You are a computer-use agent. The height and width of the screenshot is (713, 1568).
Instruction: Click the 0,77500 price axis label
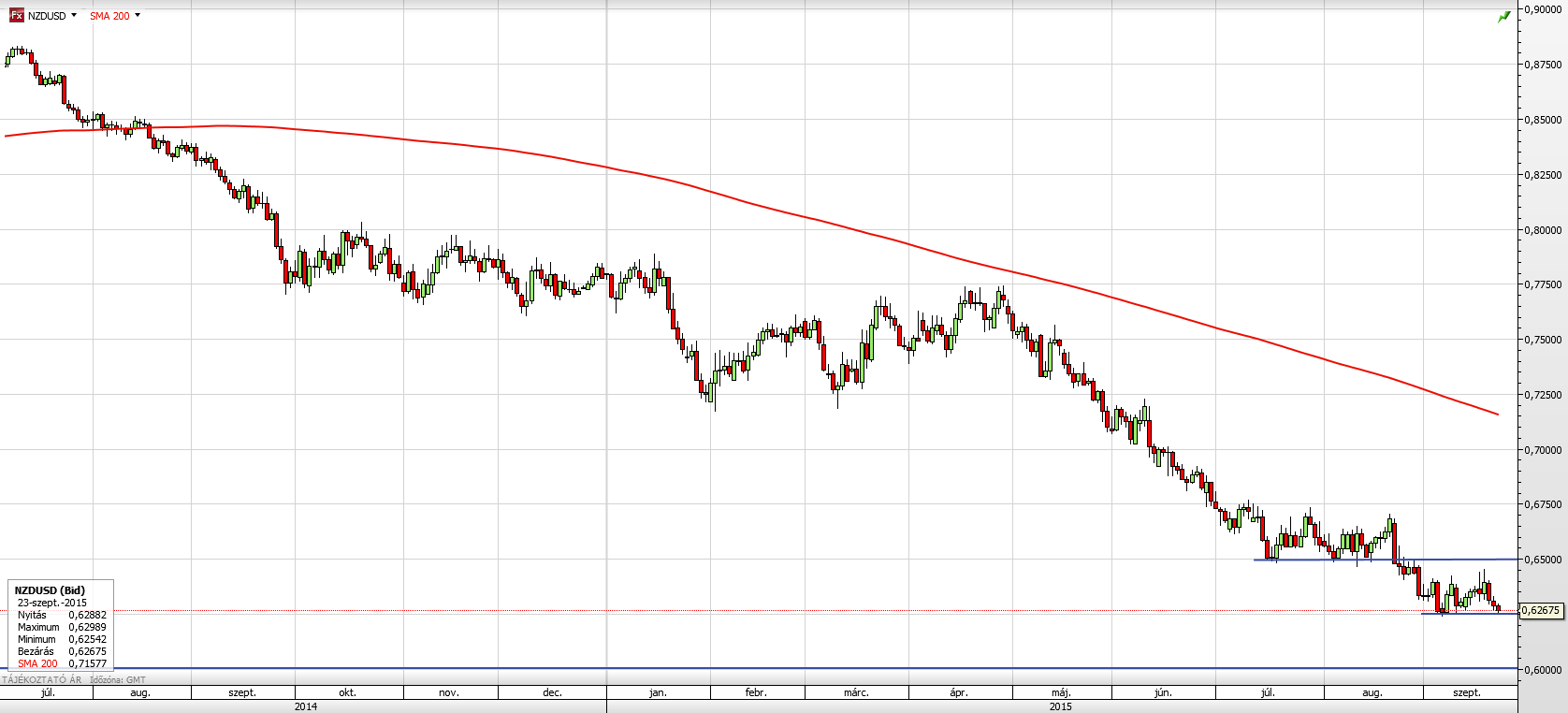[1544, 284]
